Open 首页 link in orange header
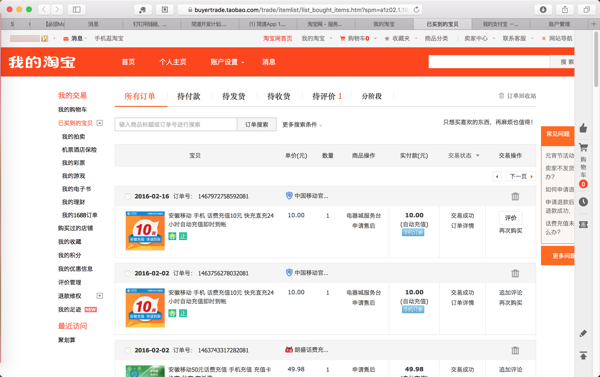 [128, 62]
